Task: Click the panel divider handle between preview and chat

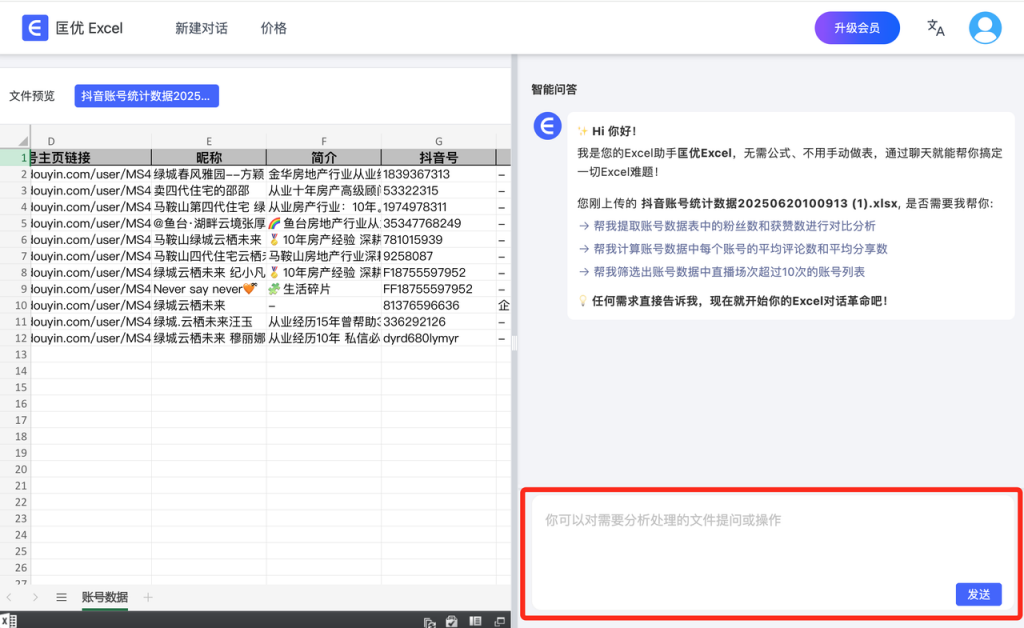Action: [x=514, y=343]
